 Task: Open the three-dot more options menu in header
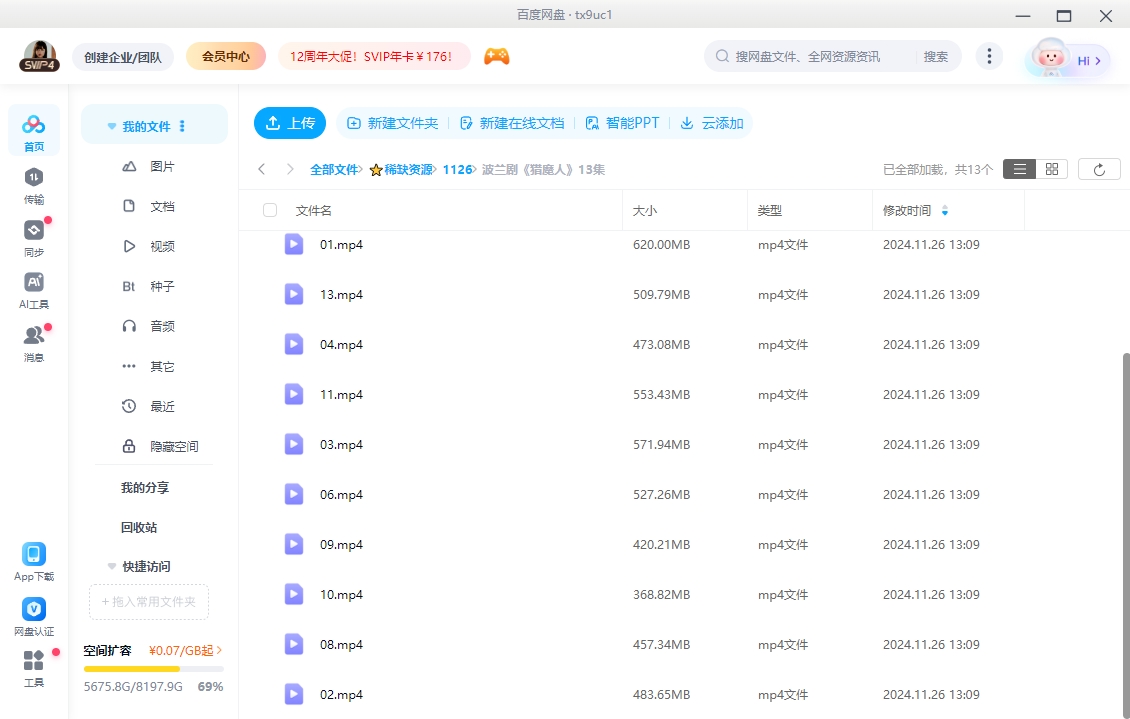click(989, 56)
